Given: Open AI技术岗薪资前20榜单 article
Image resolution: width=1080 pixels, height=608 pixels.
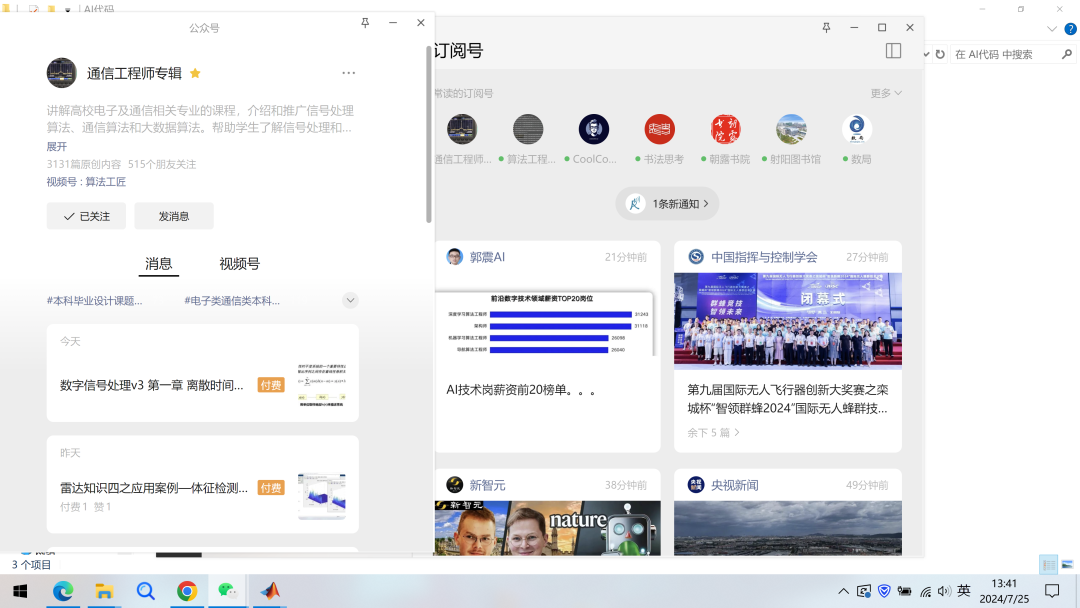Looking at the screenshot, I should [520, 390].
